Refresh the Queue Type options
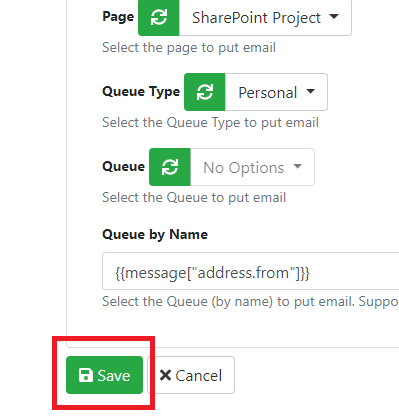The image size is (399, 417). [x=205, y=92]
